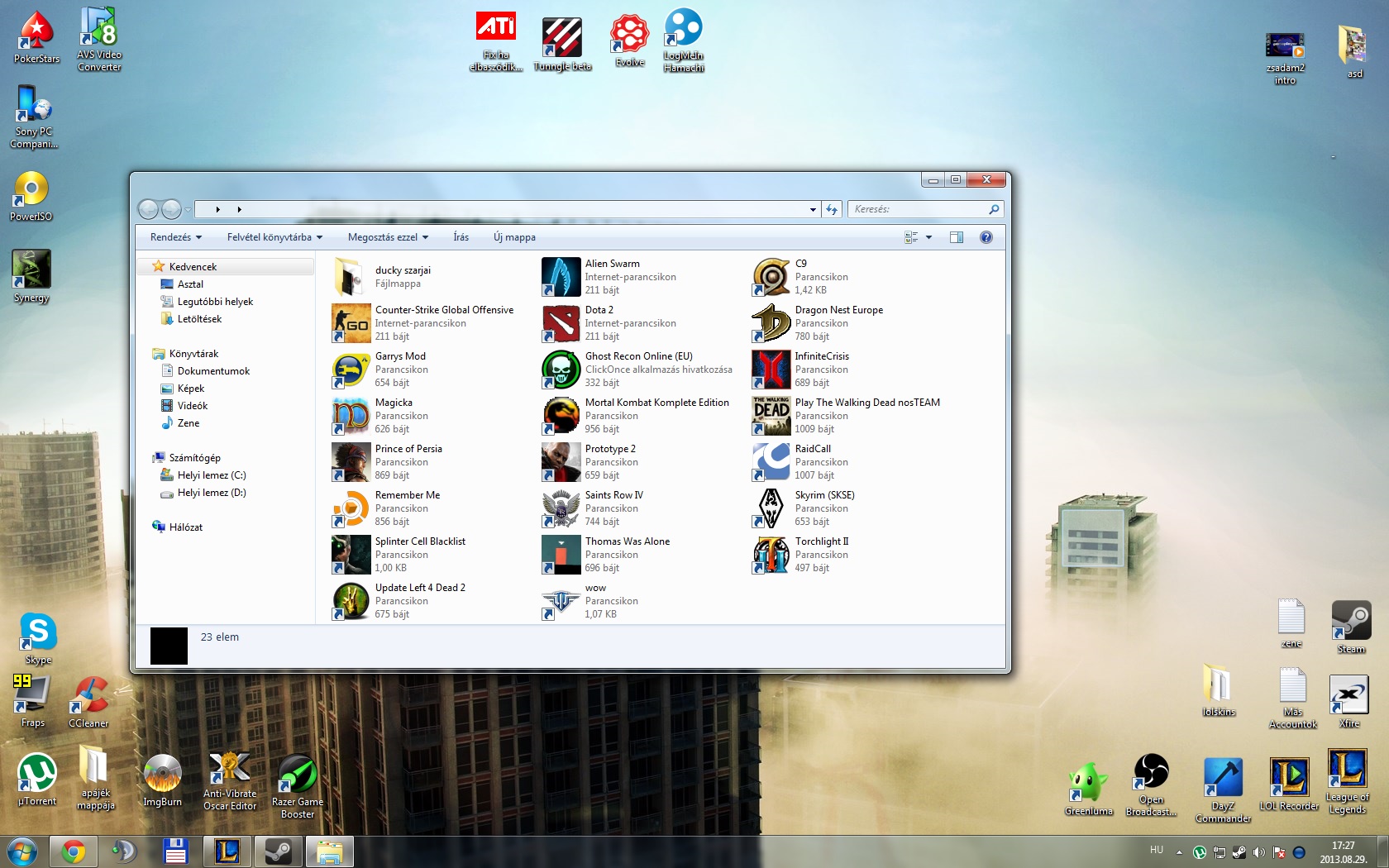Expand the second breadcrumb arrow in address bar
The width and height of the screenshot is (1389, 868).
239,210
